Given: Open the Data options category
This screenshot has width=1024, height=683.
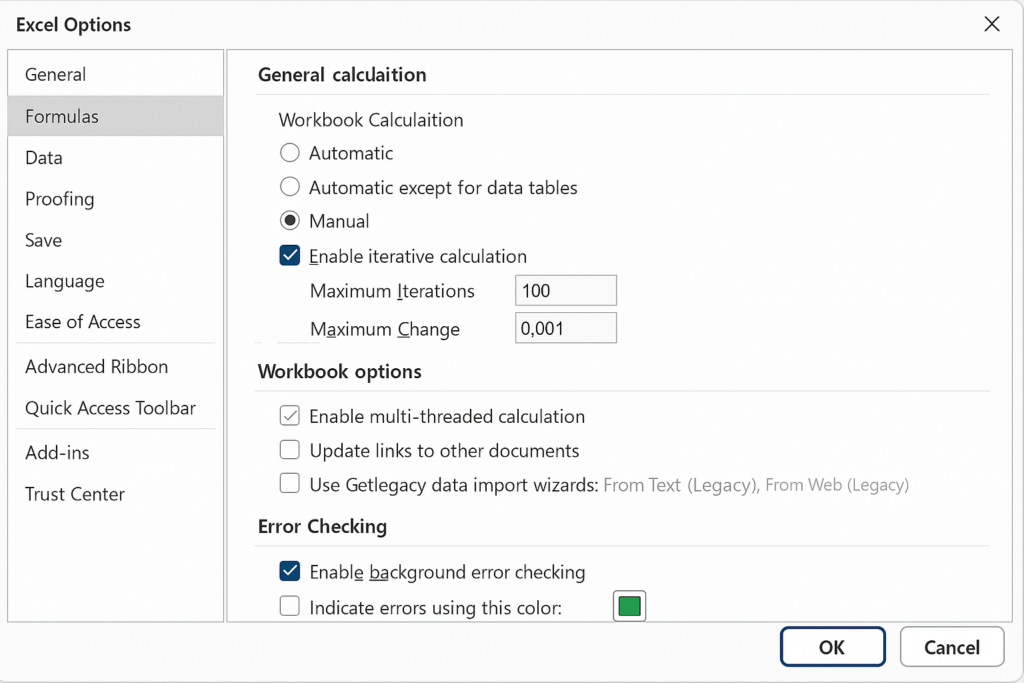Looking at the screenshot, I should [x=44, y=158].
